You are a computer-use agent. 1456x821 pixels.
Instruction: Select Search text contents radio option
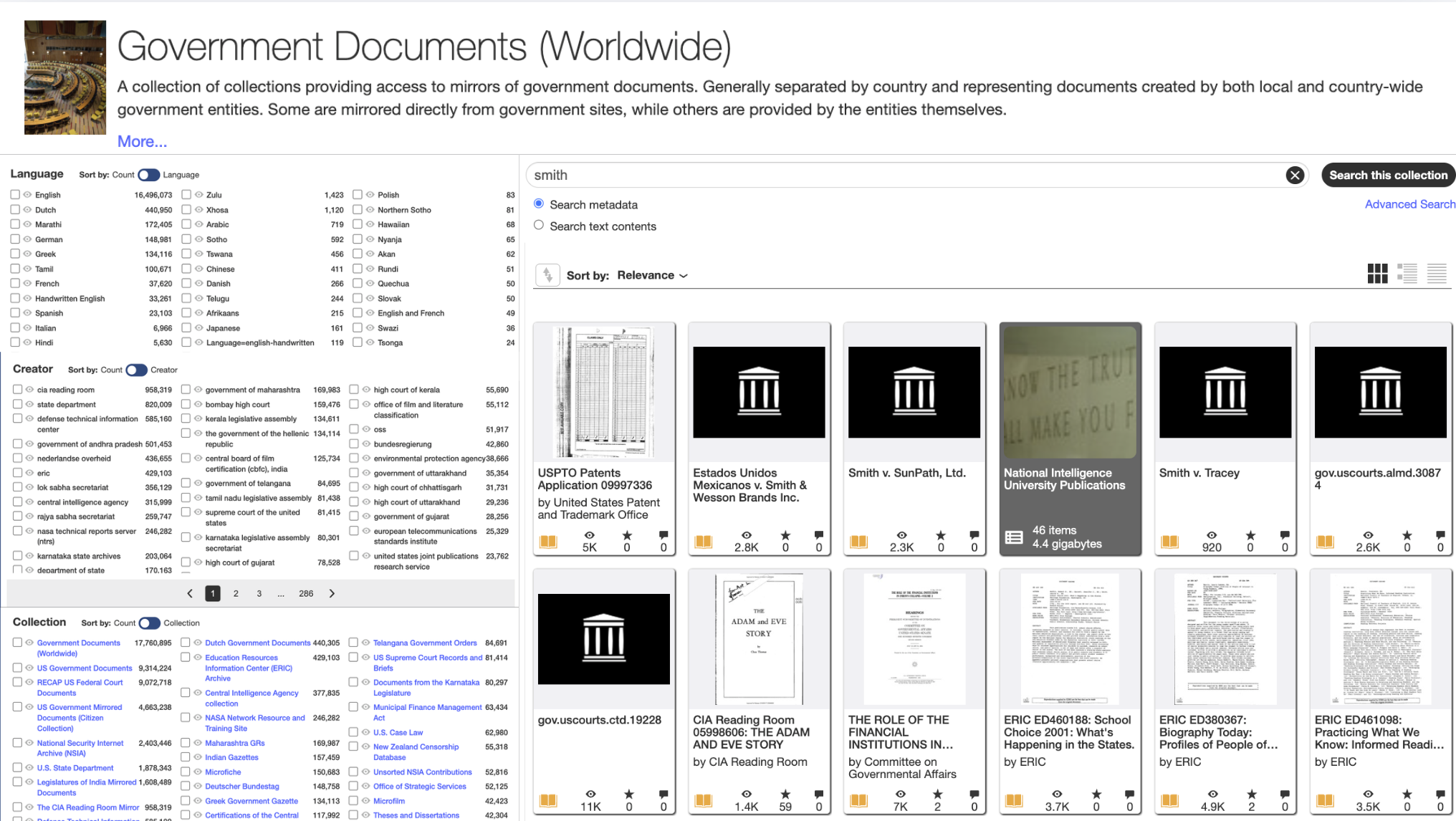539,225
